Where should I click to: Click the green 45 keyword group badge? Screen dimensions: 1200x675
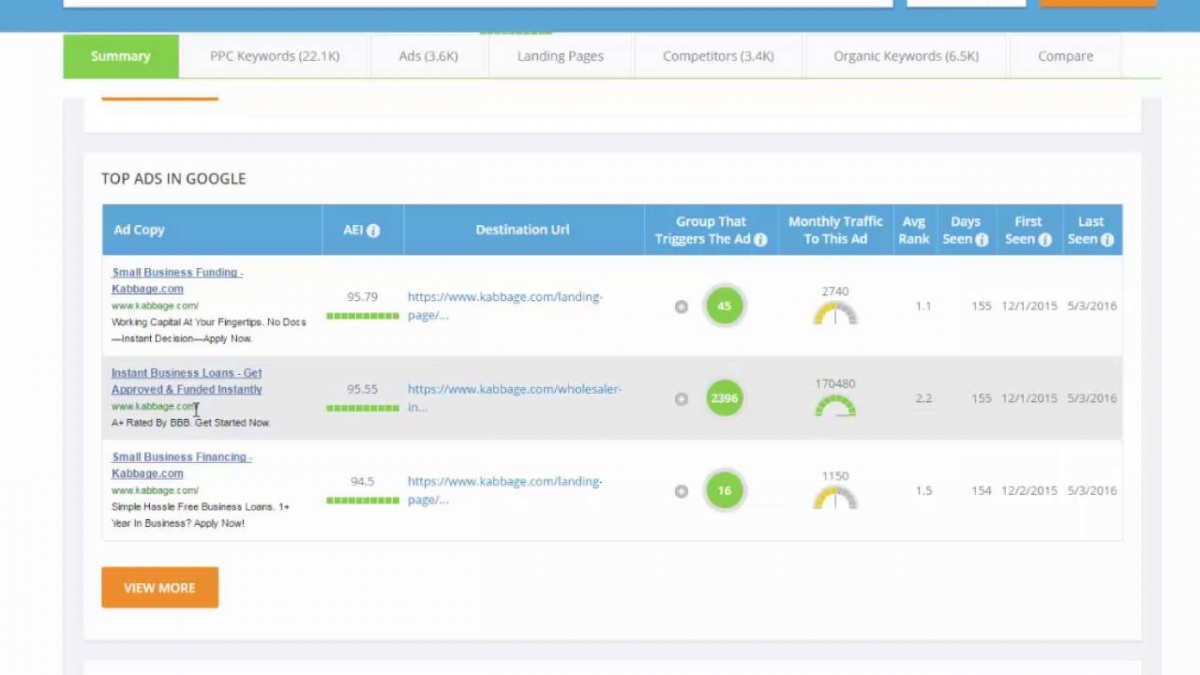coord(724,306)
